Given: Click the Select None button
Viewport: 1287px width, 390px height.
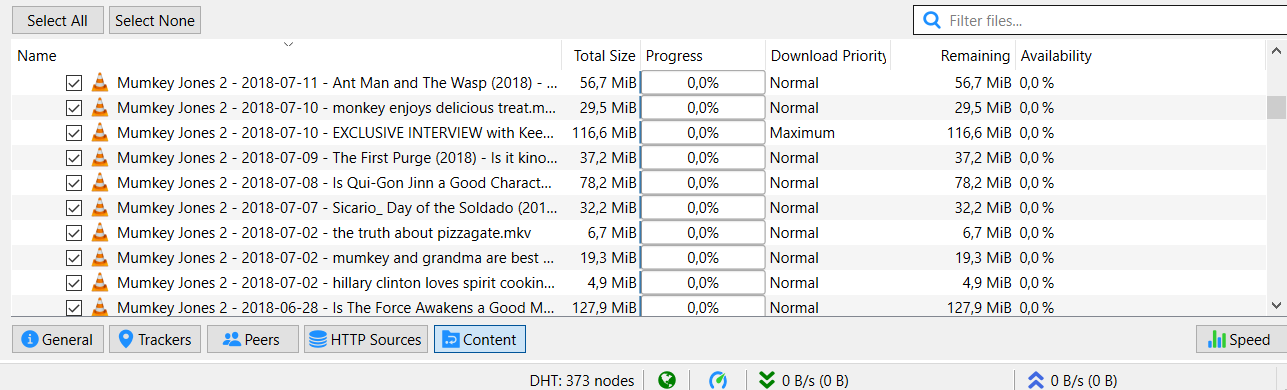Looking at the screenshot, I should click(154, 20).
